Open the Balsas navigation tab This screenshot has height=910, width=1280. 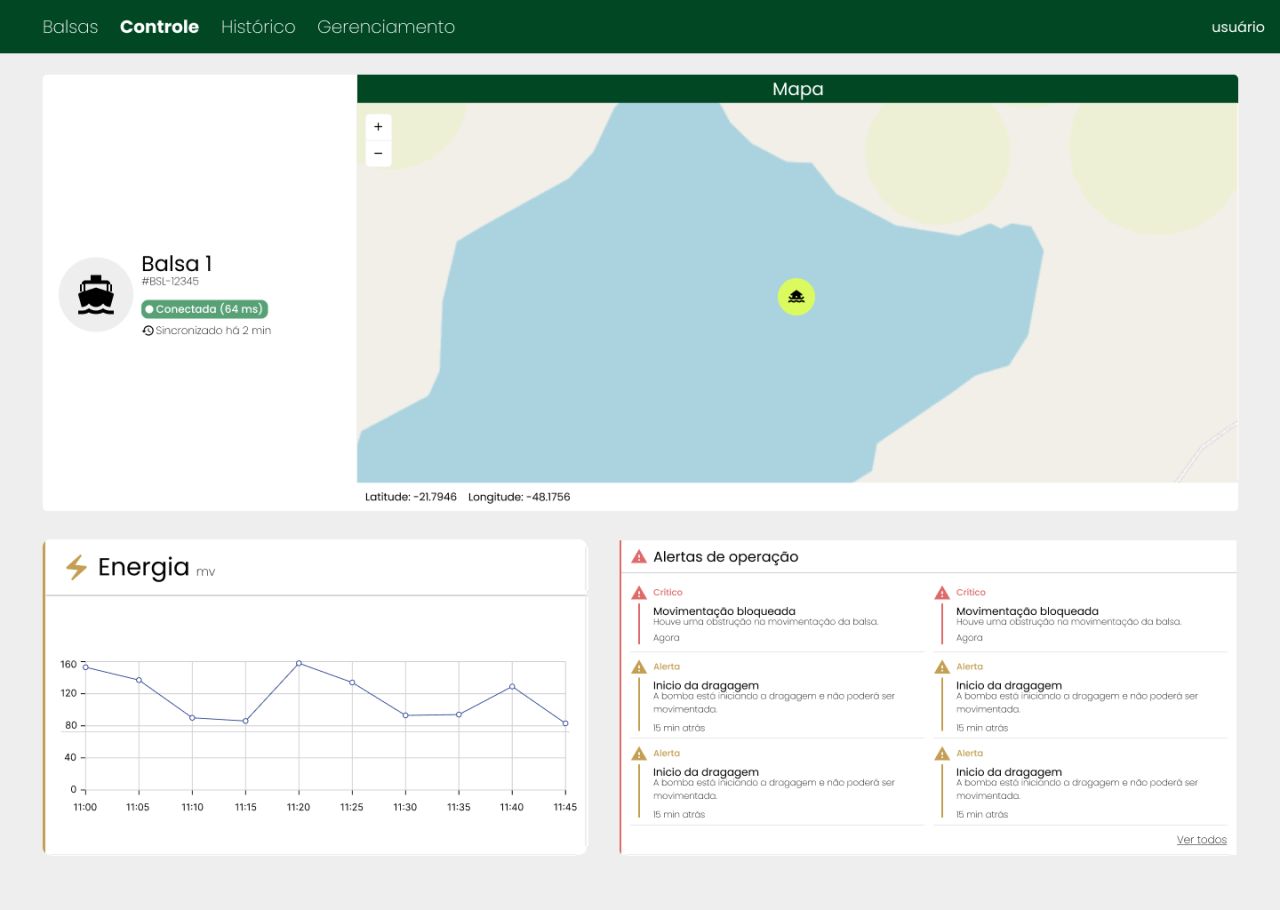[70, 27]
